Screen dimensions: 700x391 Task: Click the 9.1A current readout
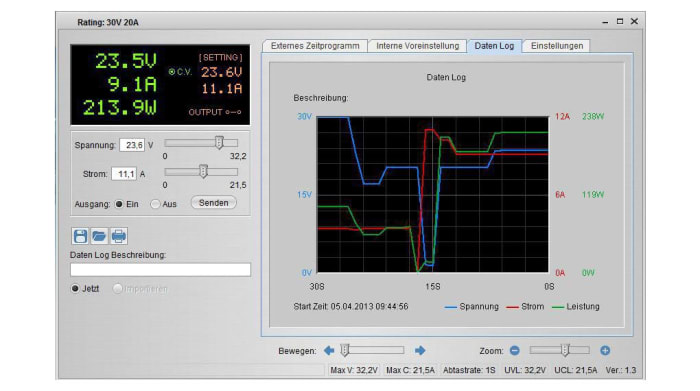[132, 84]
